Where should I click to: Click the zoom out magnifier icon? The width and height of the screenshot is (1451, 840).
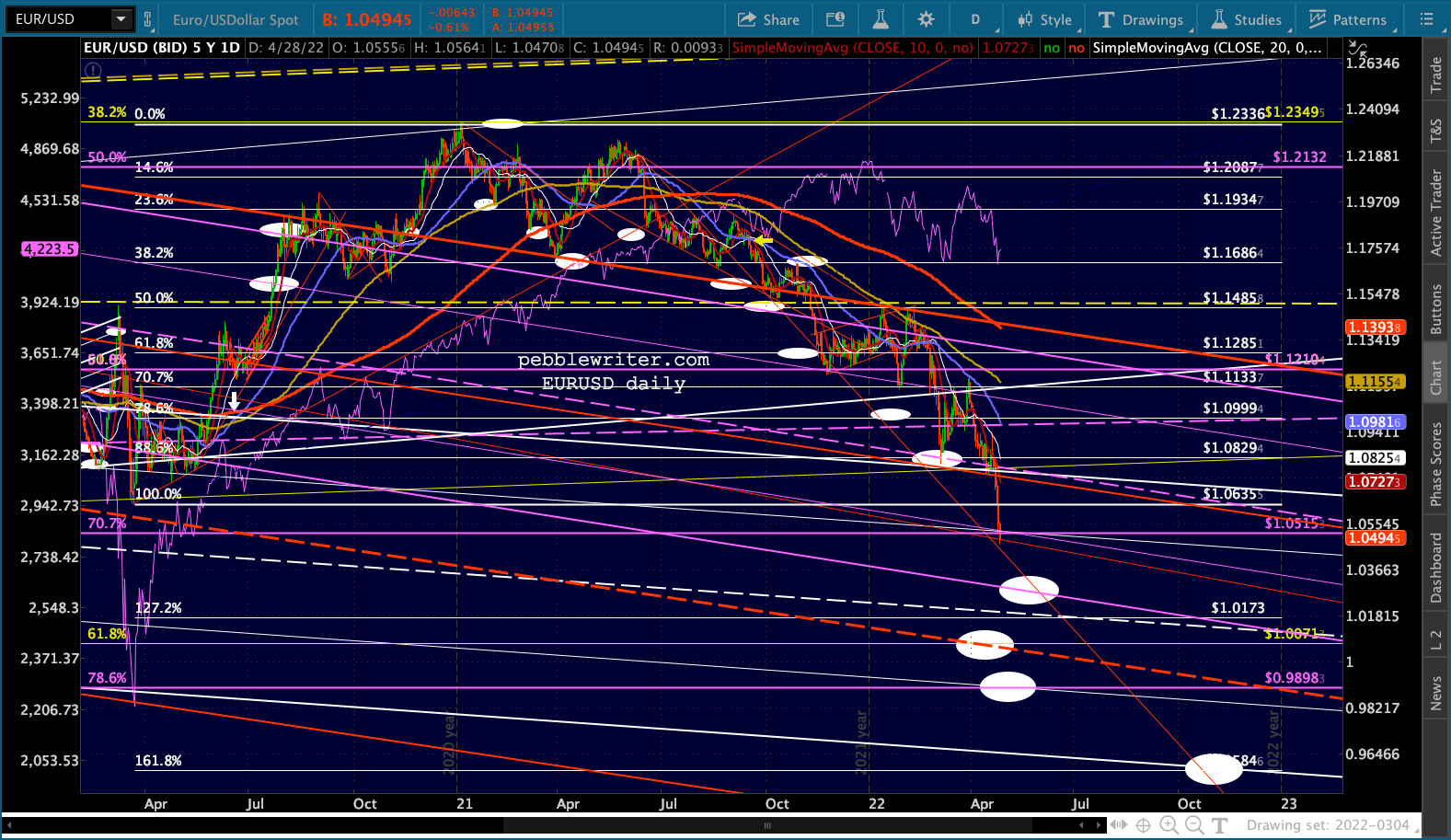1194,825
